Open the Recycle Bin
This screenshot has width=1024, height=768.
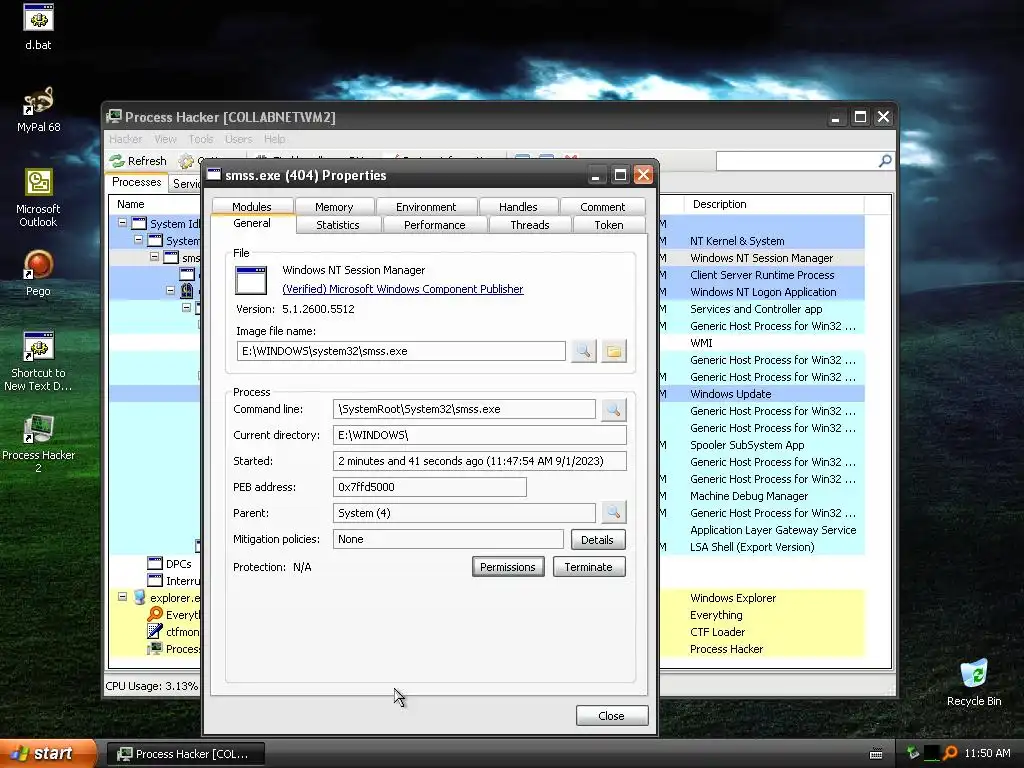[974, 682]
